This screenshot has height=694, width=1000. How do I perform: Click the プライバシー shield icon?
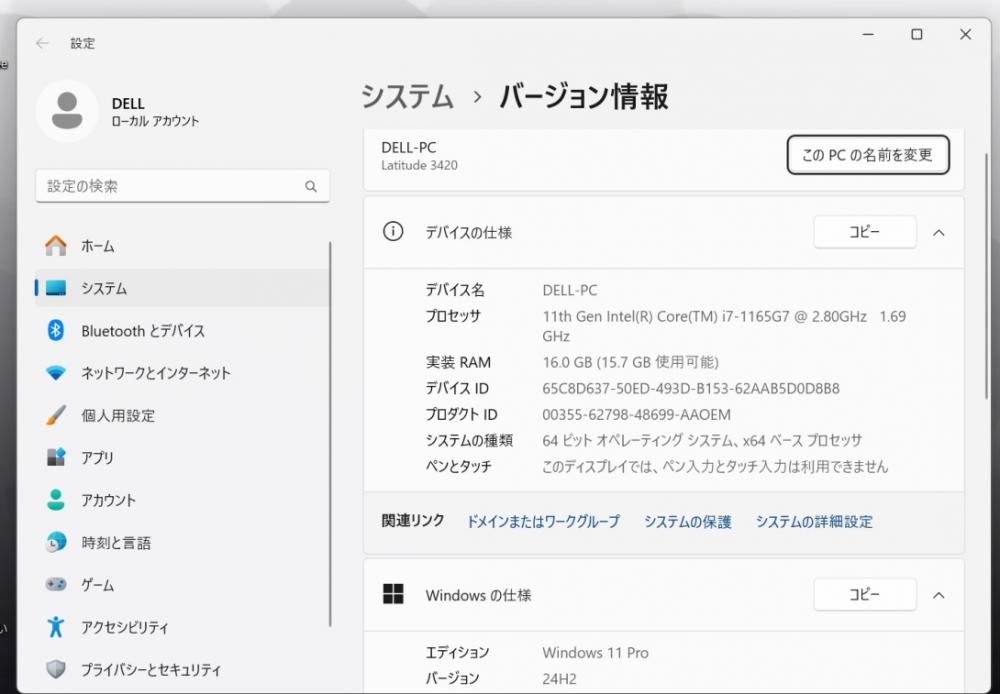coord(55,669)
